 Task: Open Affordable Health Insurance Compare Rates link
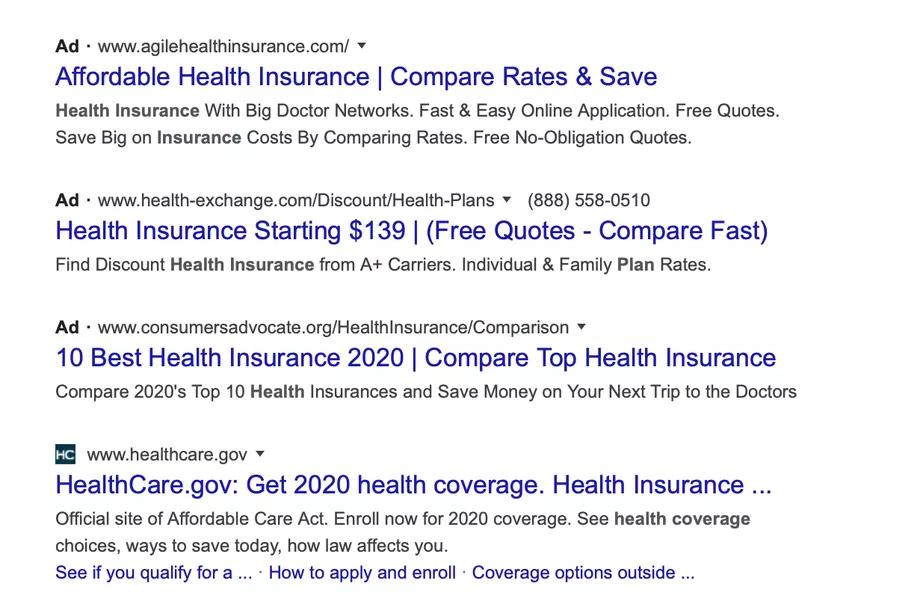356,77
